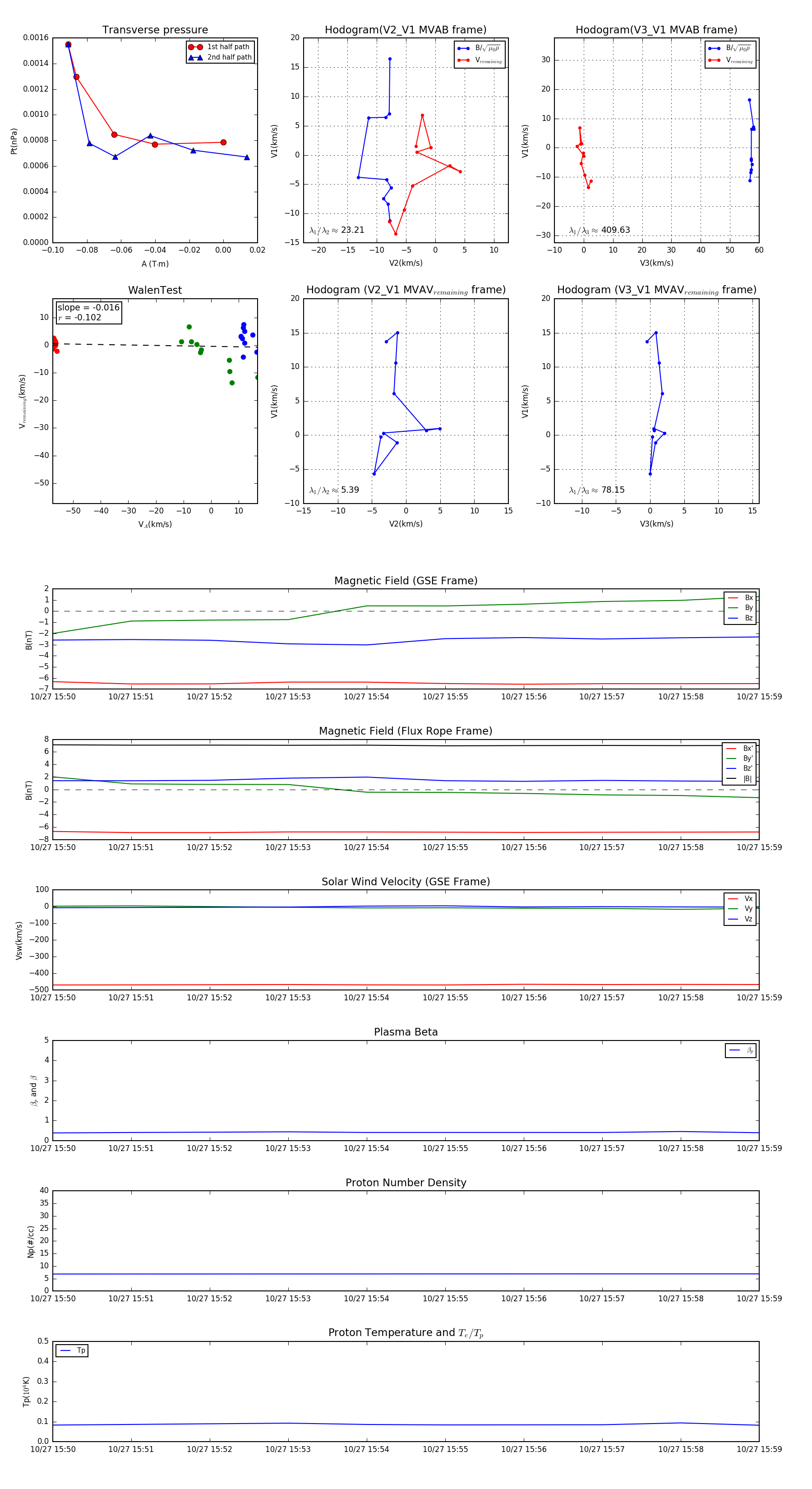Click the "Magnetic Field (Flux Rope Frame)" title

pyautogui.click(x=406, y=731)
